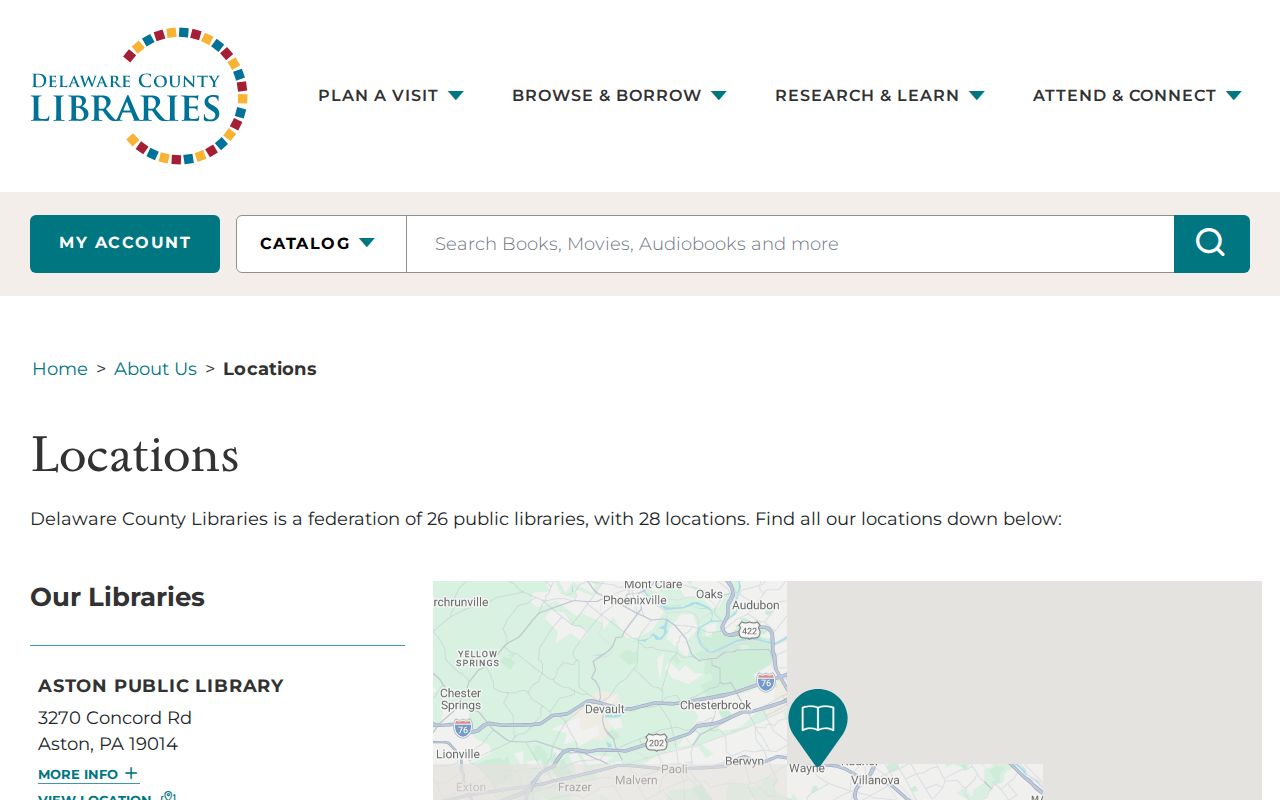Click the 'Malvern' label on the map

(636, 780)
